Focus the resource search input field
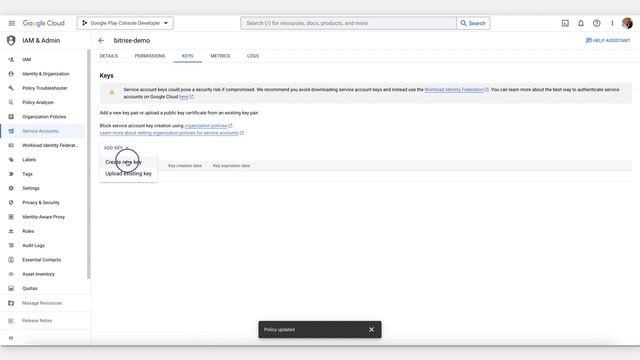The image size is (640, 360). [x=348, y=23]
